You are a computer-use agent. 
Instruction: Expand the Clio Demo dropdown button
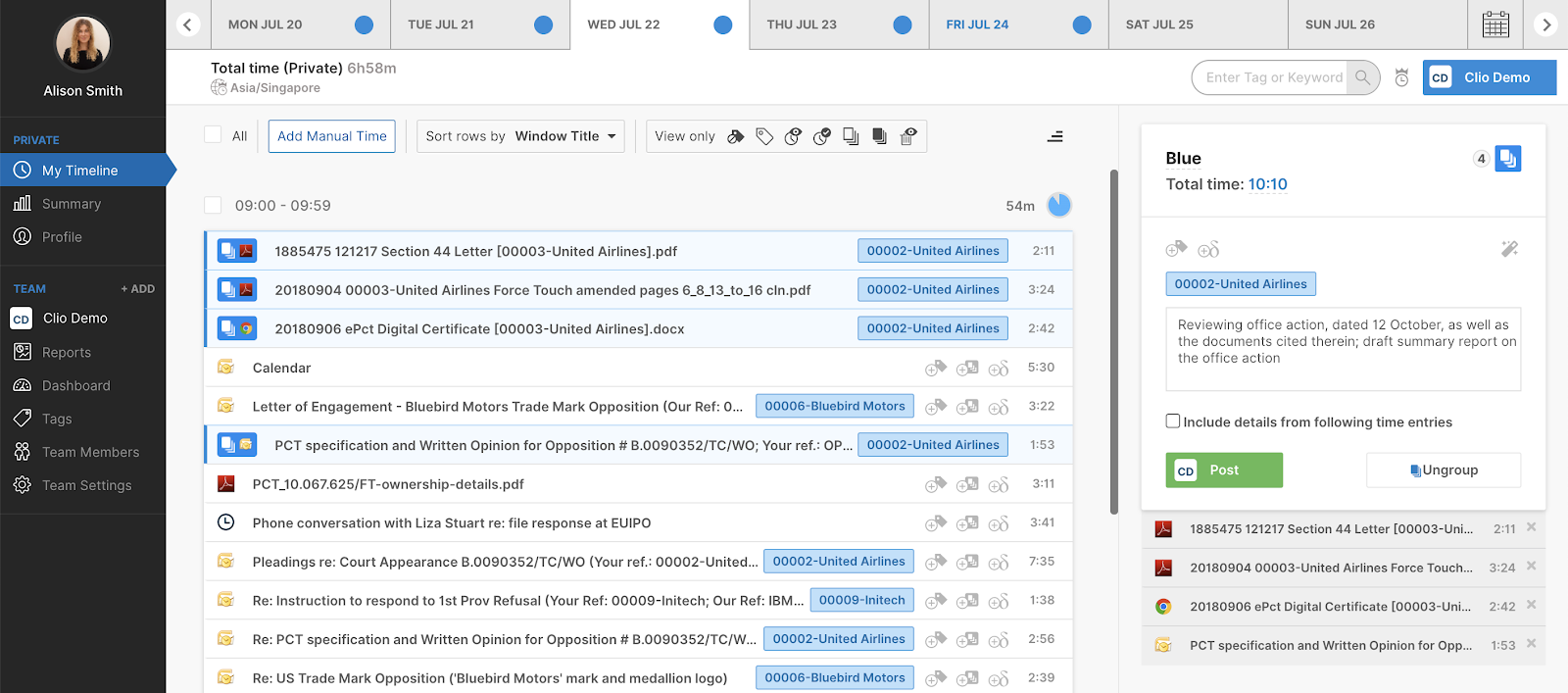[1490, 77]
